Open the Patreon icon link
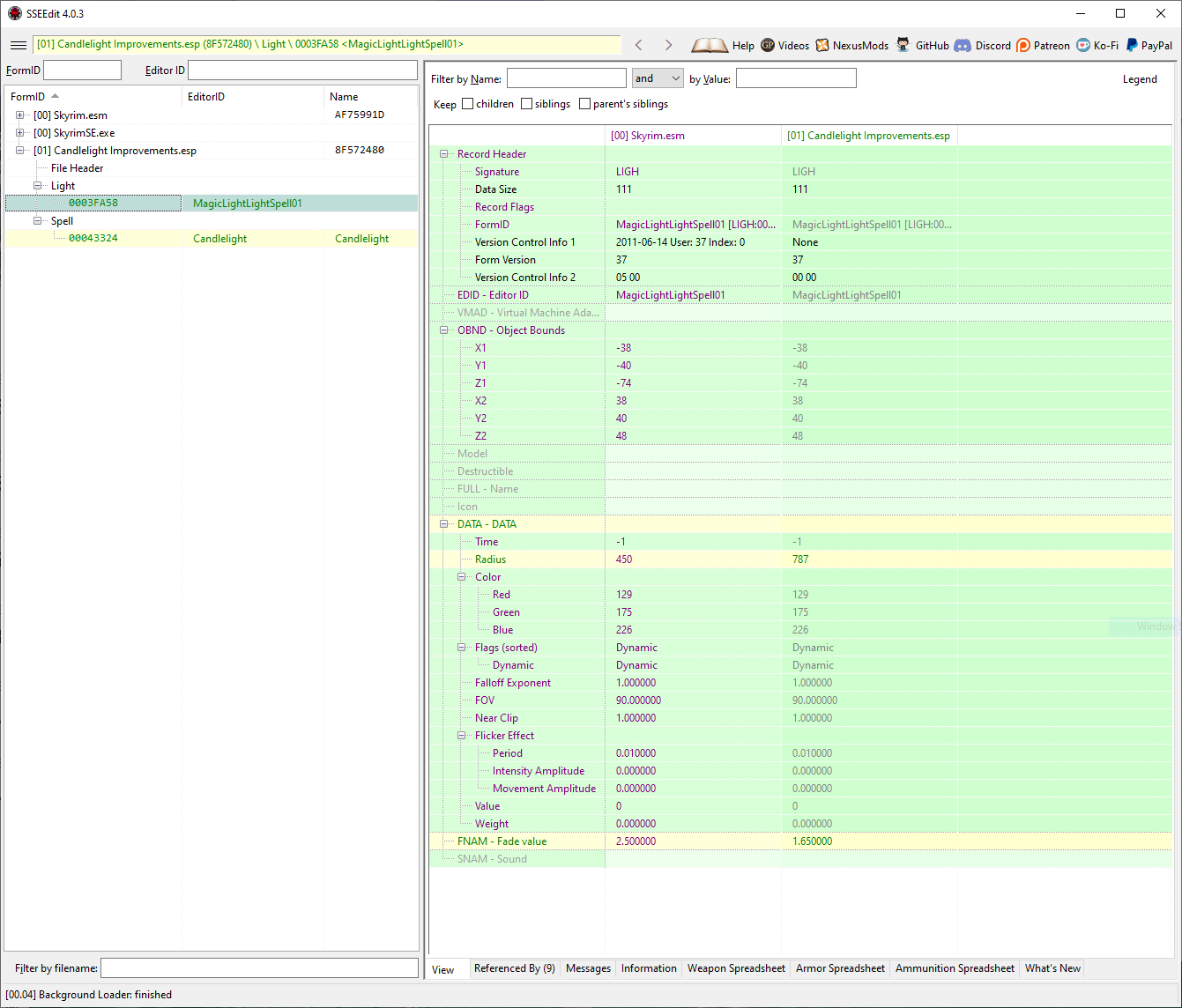Screen dimensions: 1182x1008 (x=1023, y=45)
